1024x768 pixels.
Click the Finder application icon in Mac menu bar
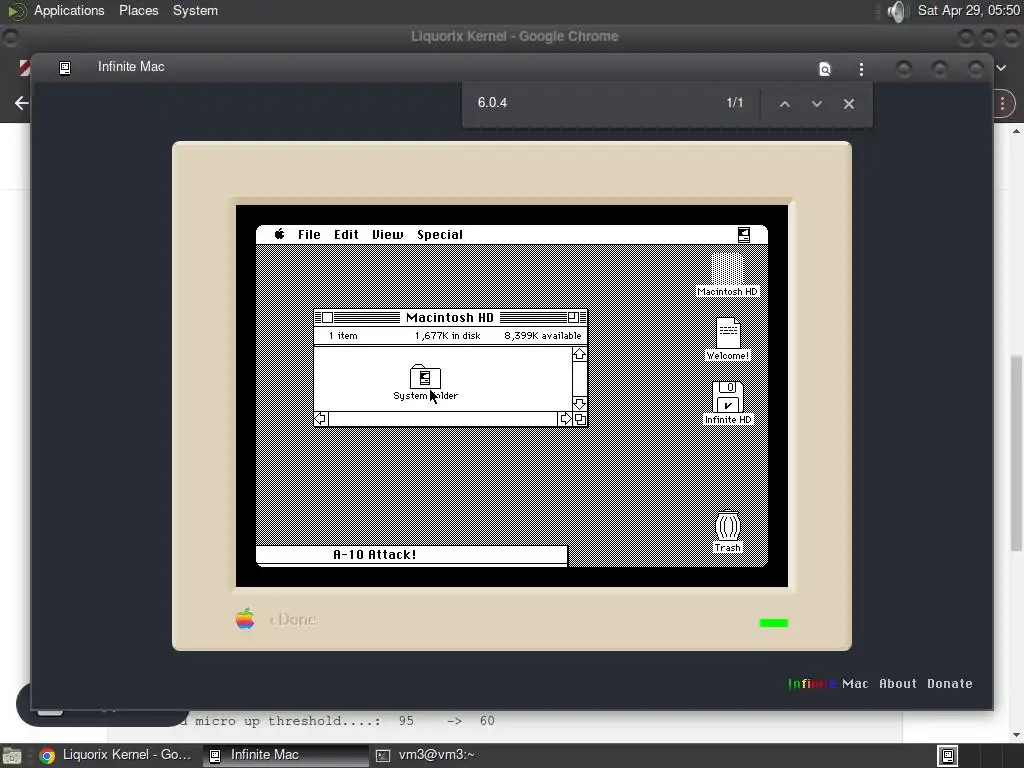743,234
